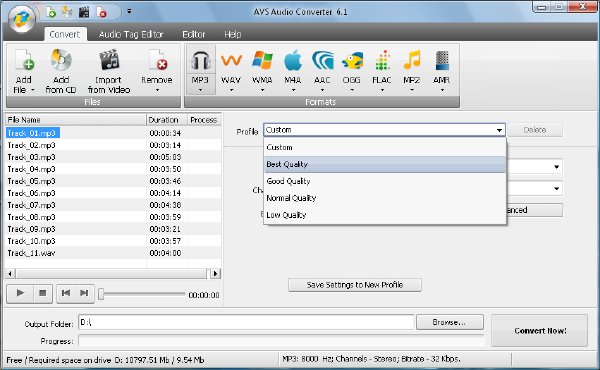Expand the WAV format dropdown arrow
The image size is (600, 370).
coord(231,90)
